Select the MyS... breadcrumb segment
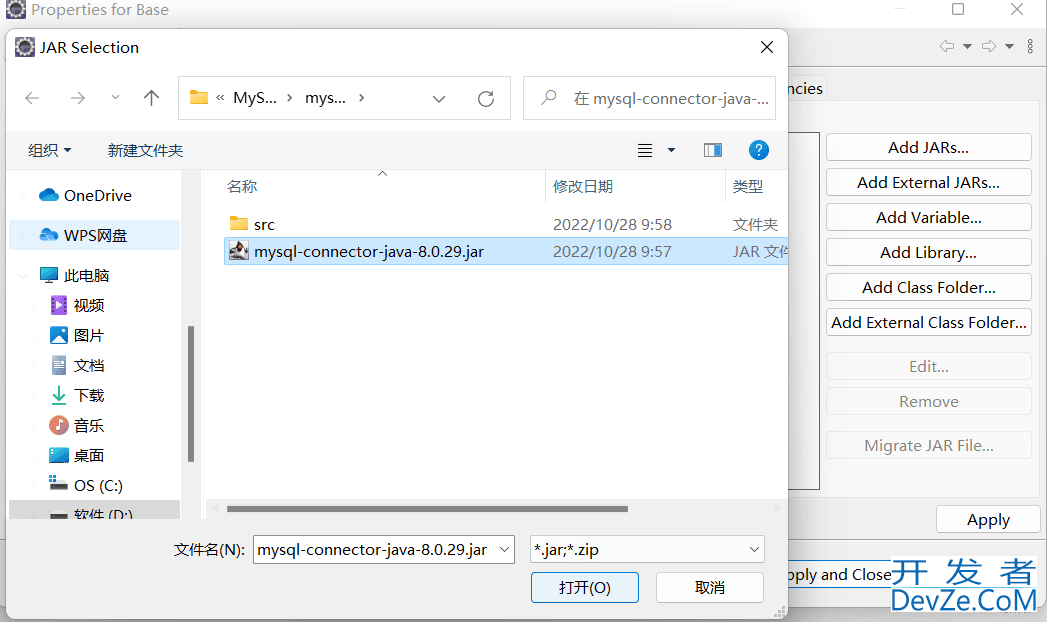Viewport: 1047px width, 622px height. [254, 98]
